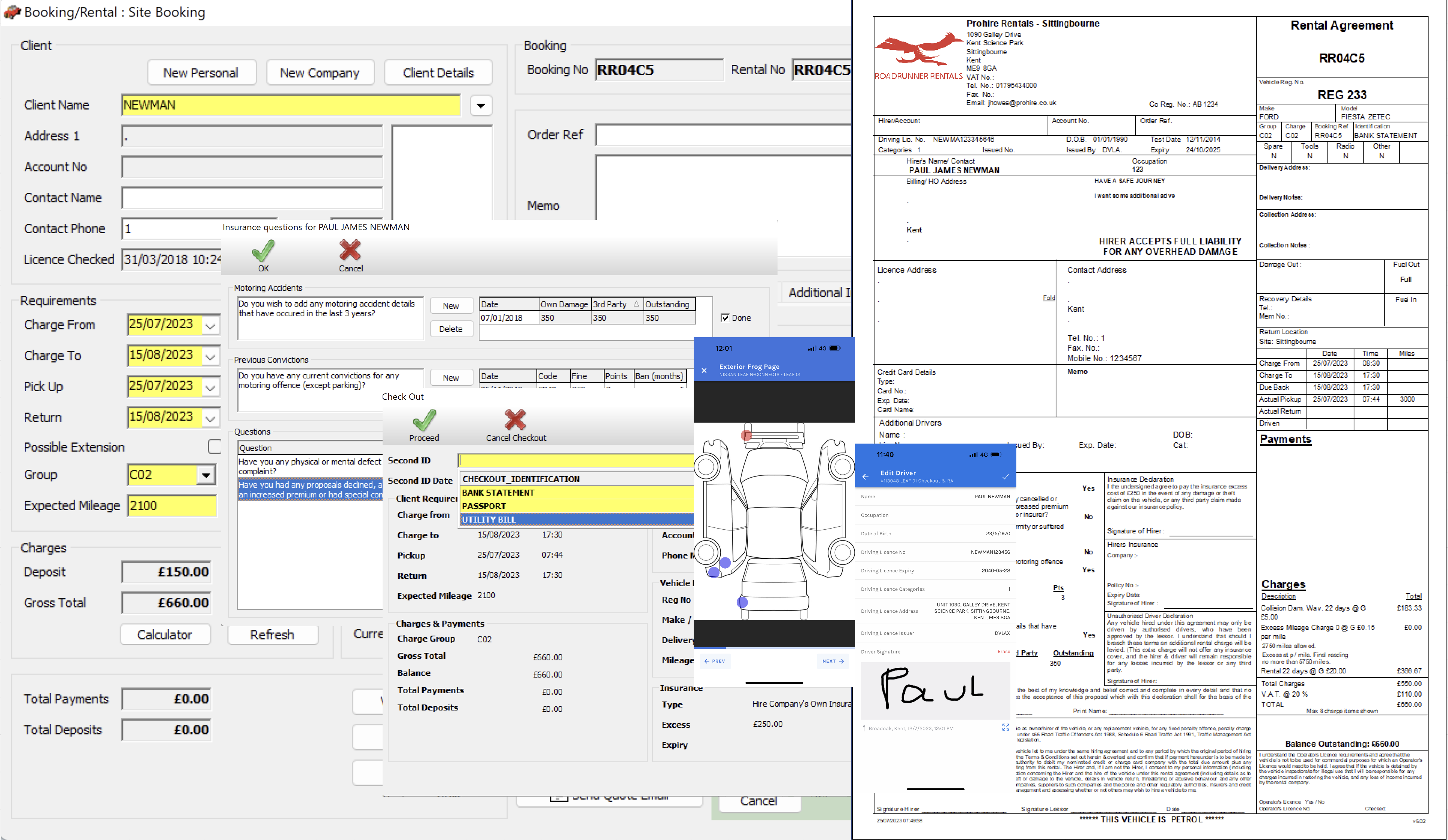The height and width of the screenshot is (840, 1448).
Task: Click into the Contact Name field
Action: click(252, 198)
